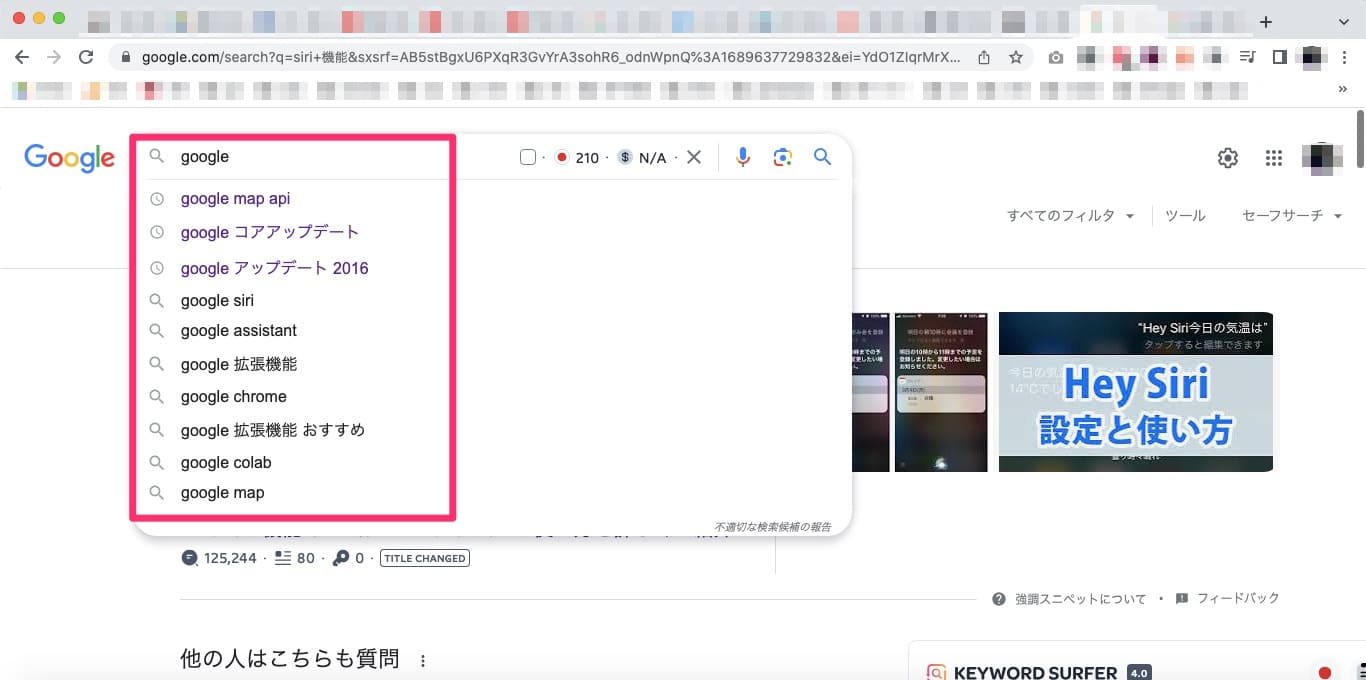Click 強調スニペットについて link
The image size is (1366, 680).
click(1080, 599)
